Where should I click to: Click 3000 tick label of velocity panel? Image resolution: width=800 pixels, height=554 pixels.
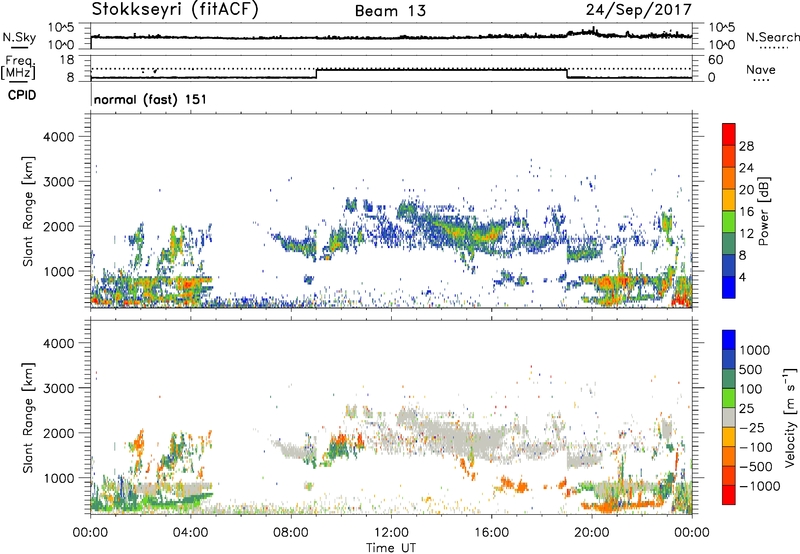pos(58,388)
